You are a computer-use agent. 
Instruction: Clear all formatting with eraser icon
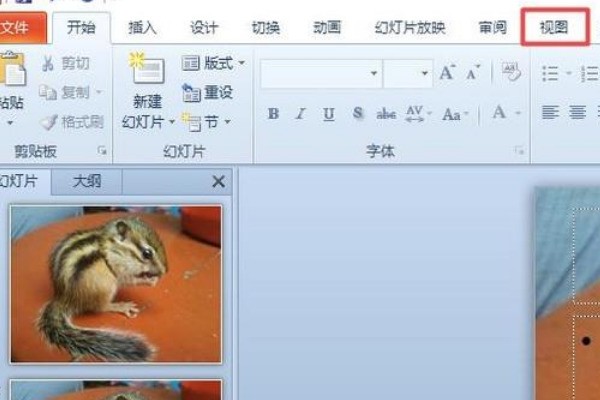click(x=512, y=72)
